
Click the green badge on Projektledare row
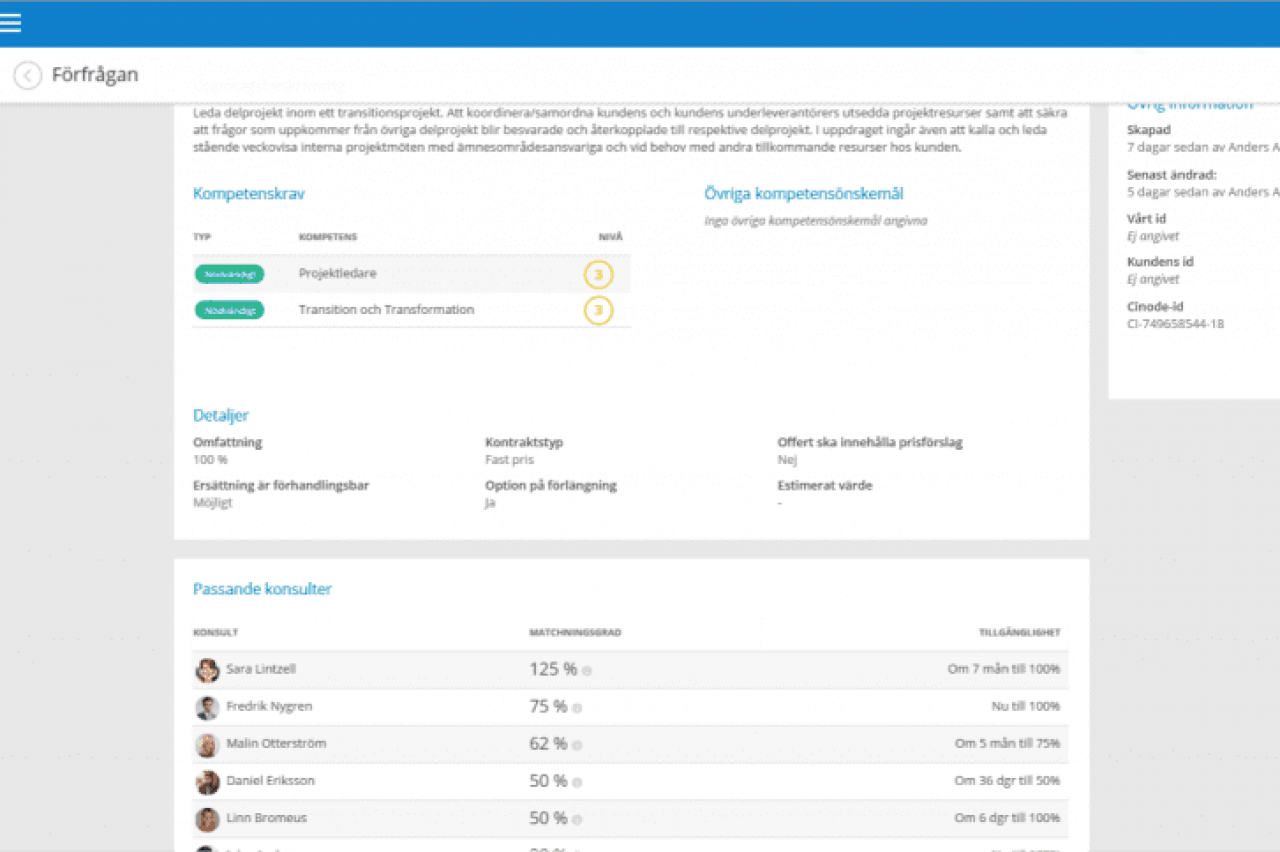coord(229,274)
